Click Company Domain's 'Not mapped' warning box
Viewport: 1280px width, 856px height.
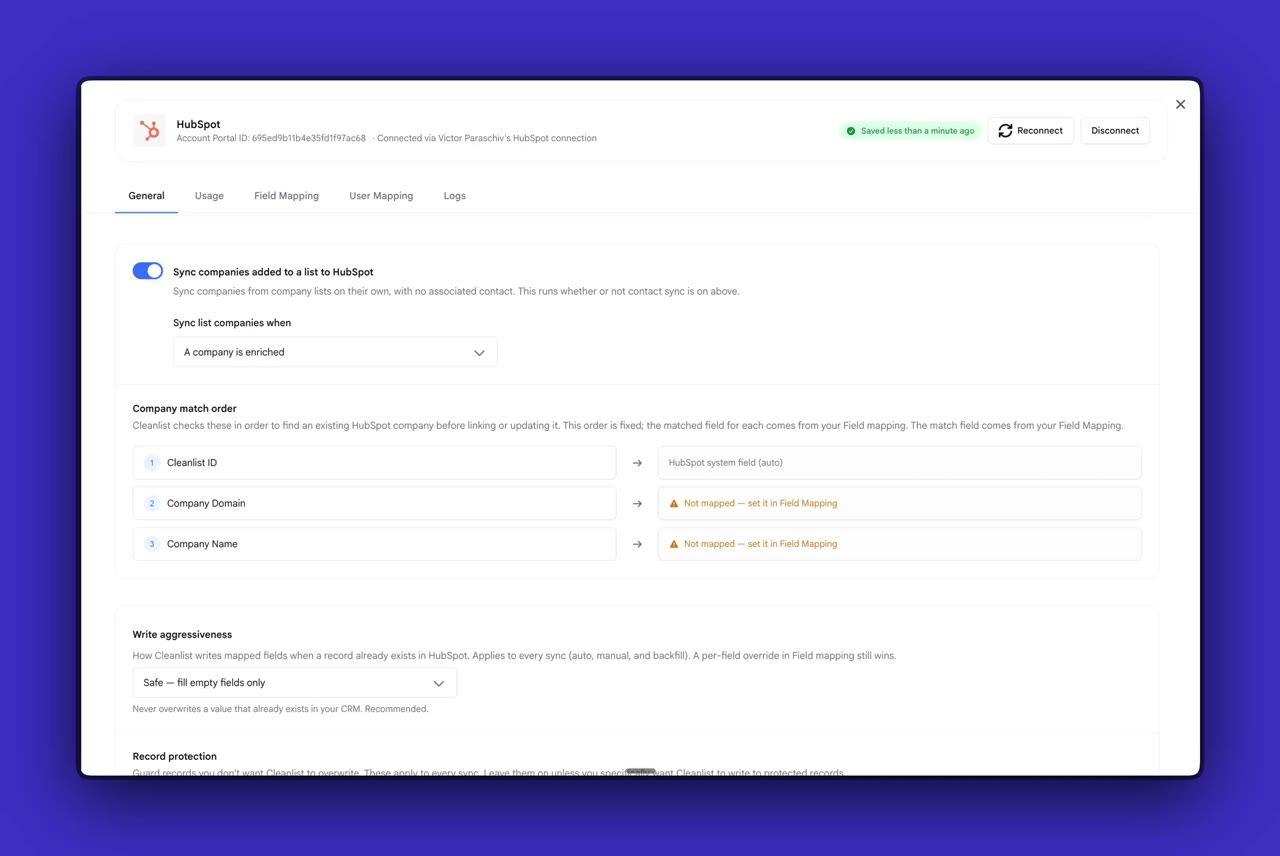[899, 504]
